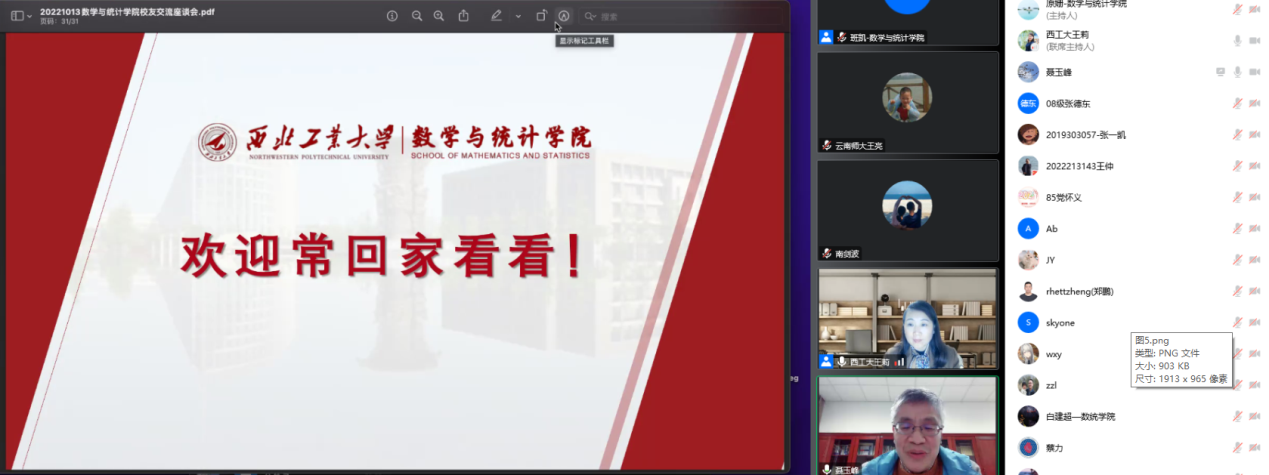This screenshot has width=1269, height=475.
Task: Select the 南剑波 video tile
Action: pos(908,210)
